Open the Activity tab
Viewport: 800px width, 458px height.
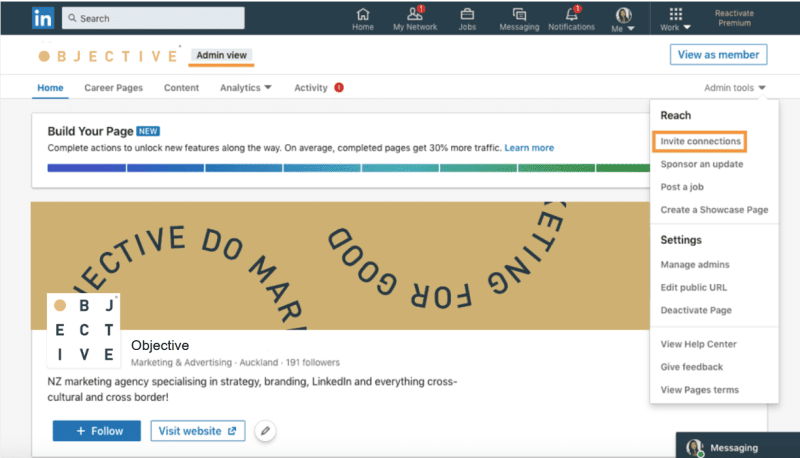(311, 88)
